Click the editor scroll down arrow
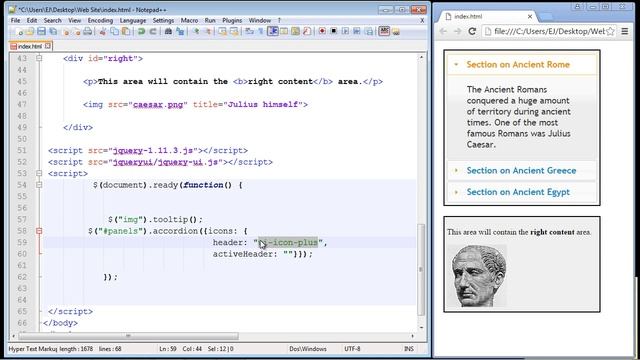Viewport: 640px width, 360px height. (421, 327)
